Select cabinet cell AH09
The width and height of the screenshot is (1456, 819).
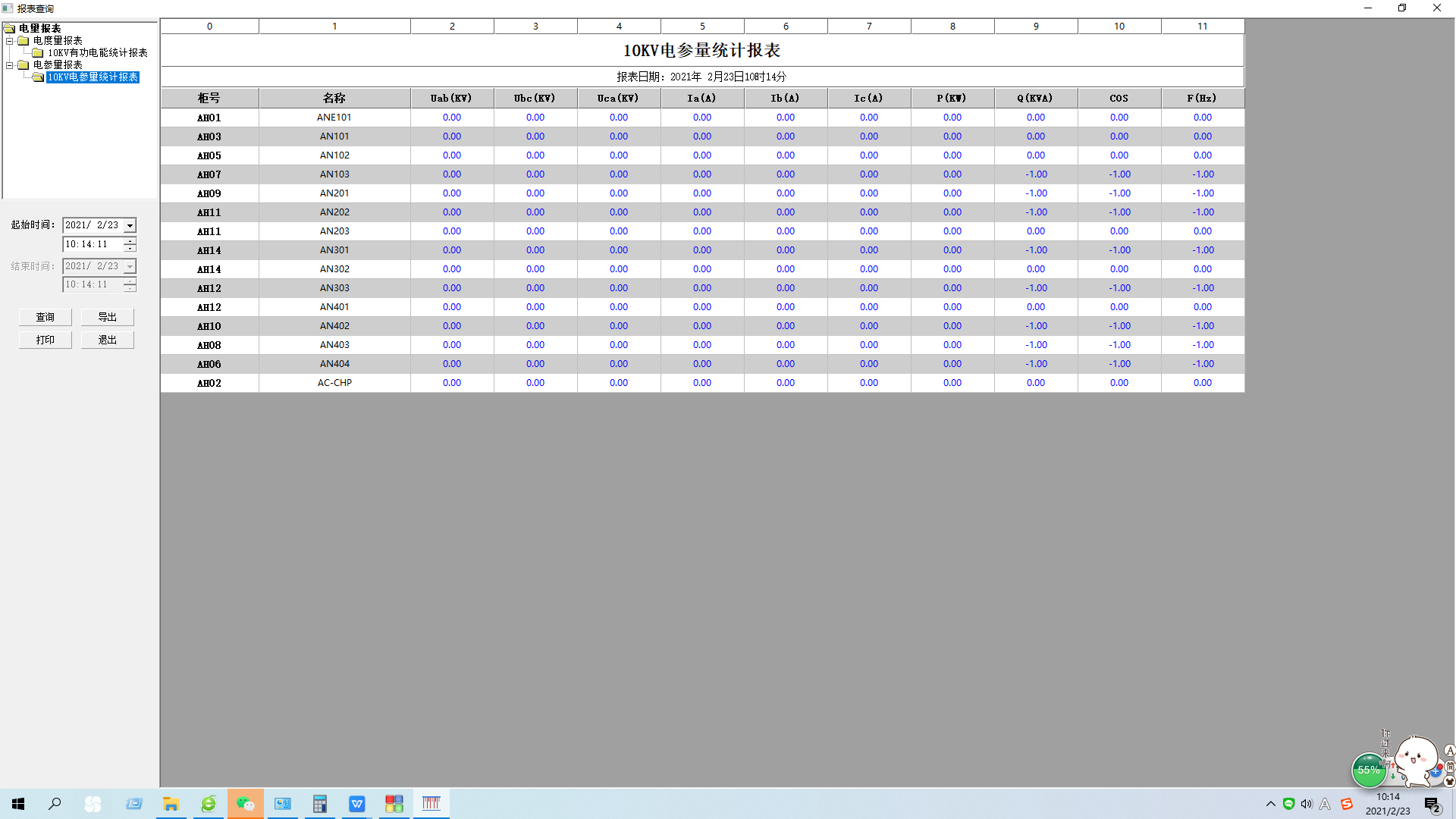point(209,193)
